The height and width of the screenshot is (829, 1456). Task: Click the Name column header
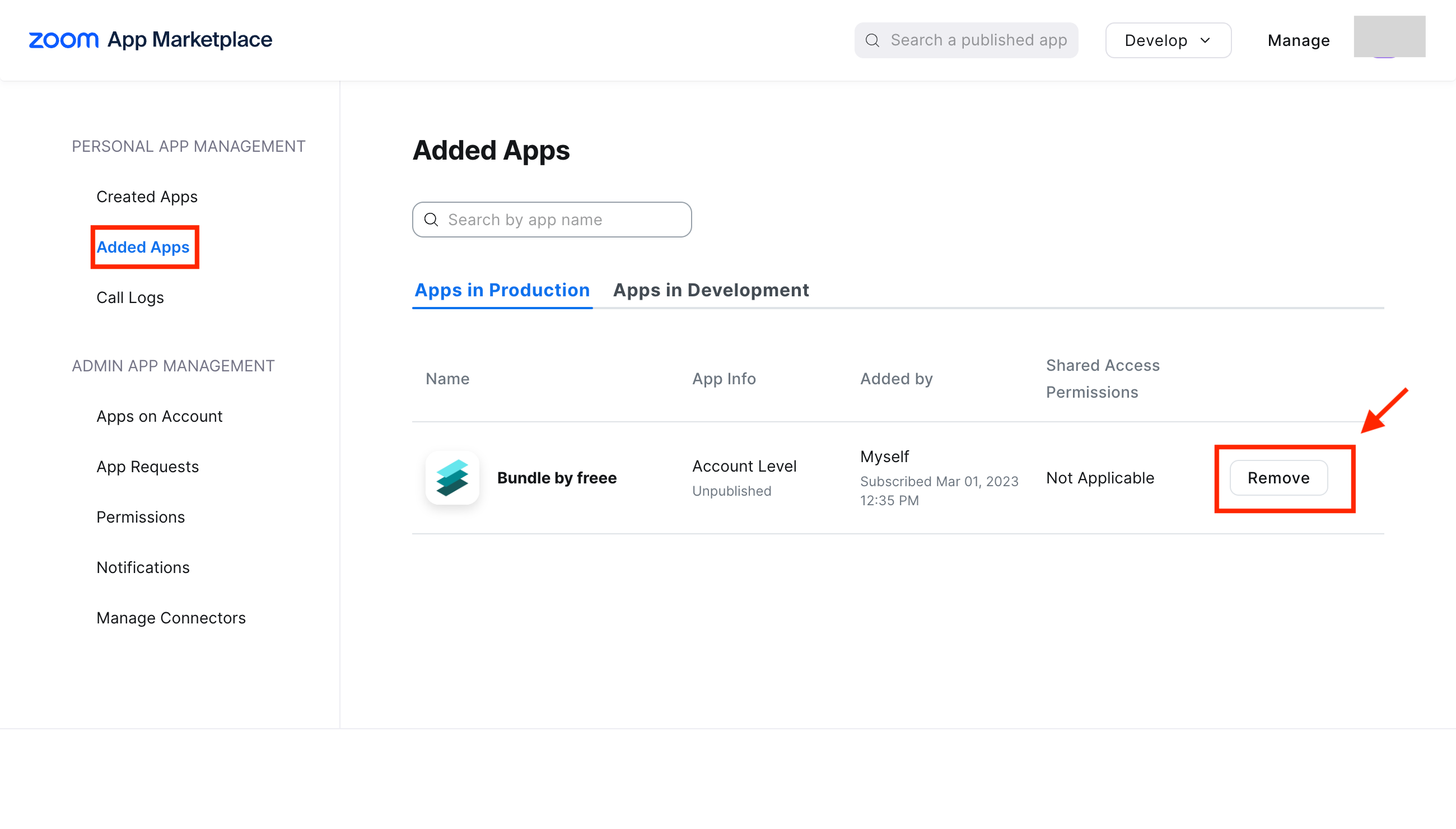click(x=447, y=379)
